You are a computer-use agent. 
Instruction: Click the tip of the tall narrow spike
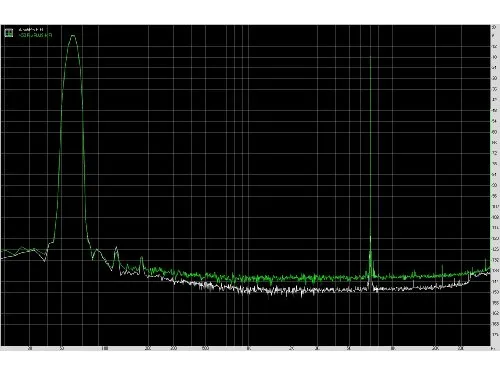(370, 58)
